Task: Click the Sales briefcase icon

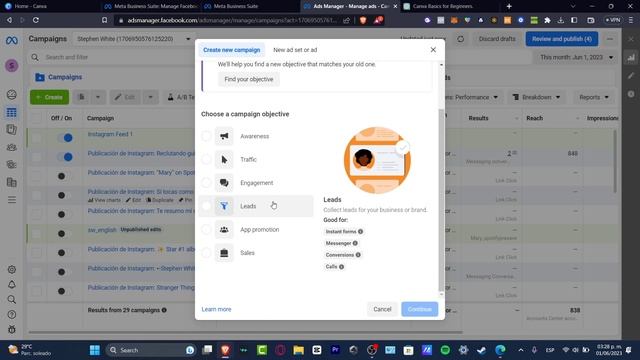Action: 224,253
